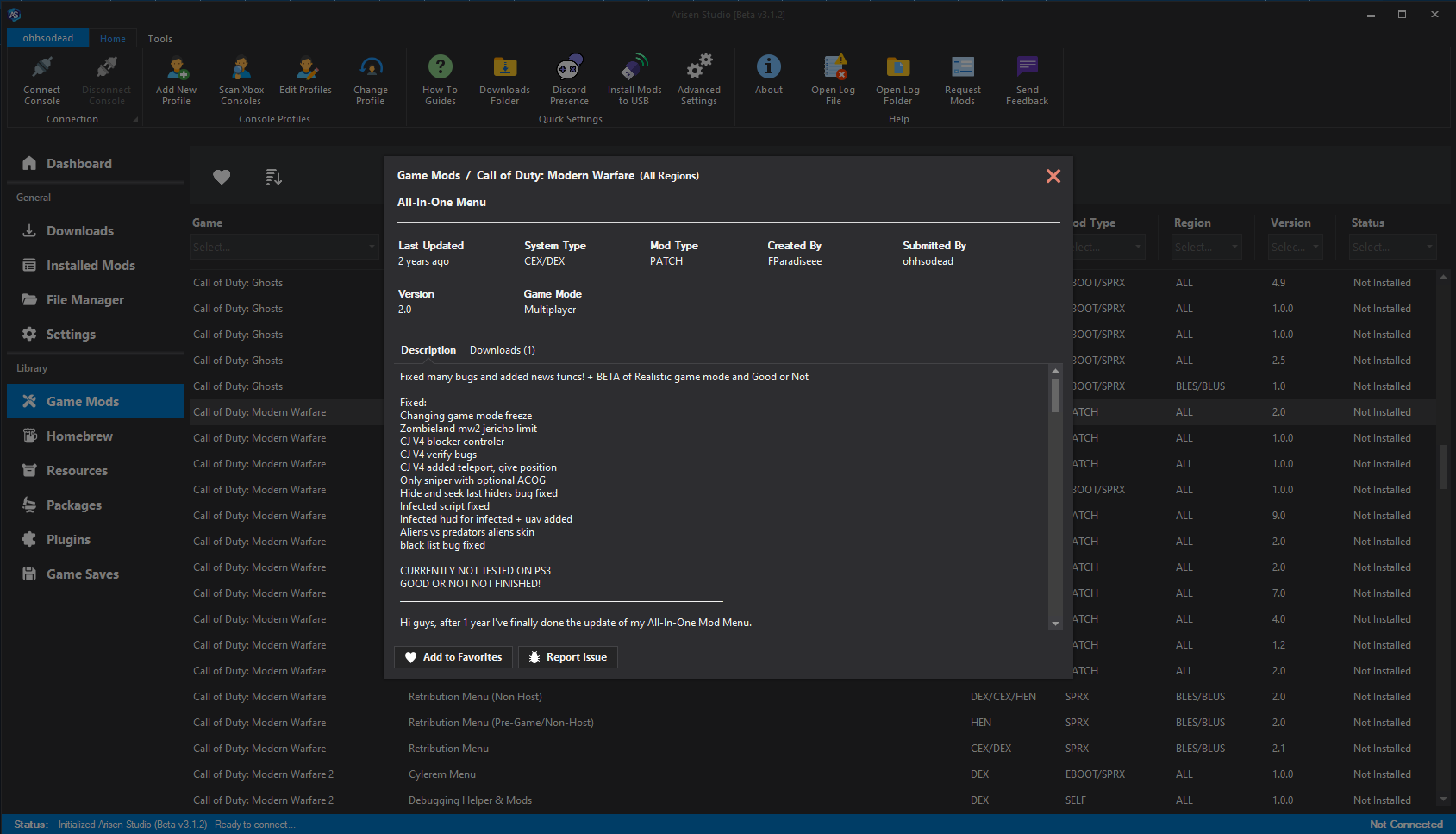The height and width of the screenshot is (834, 1456).
Task: Switch to Downloads (1) tab
Action: tap(503, 350)
